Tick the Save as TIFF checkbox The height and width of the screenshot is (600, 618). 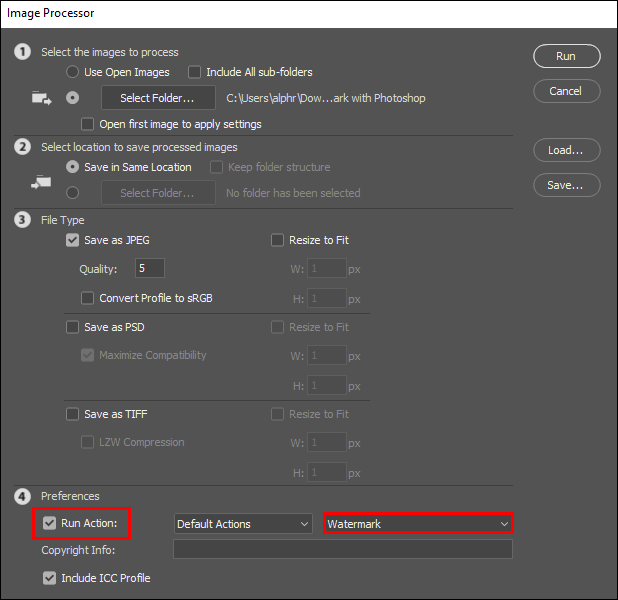tap(72, 414)
